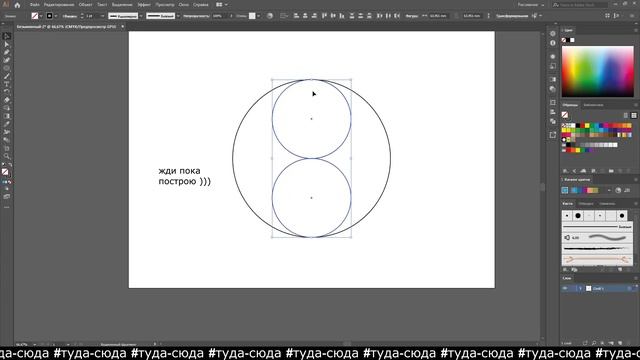Switch to the Символы tab

point(607,203)
